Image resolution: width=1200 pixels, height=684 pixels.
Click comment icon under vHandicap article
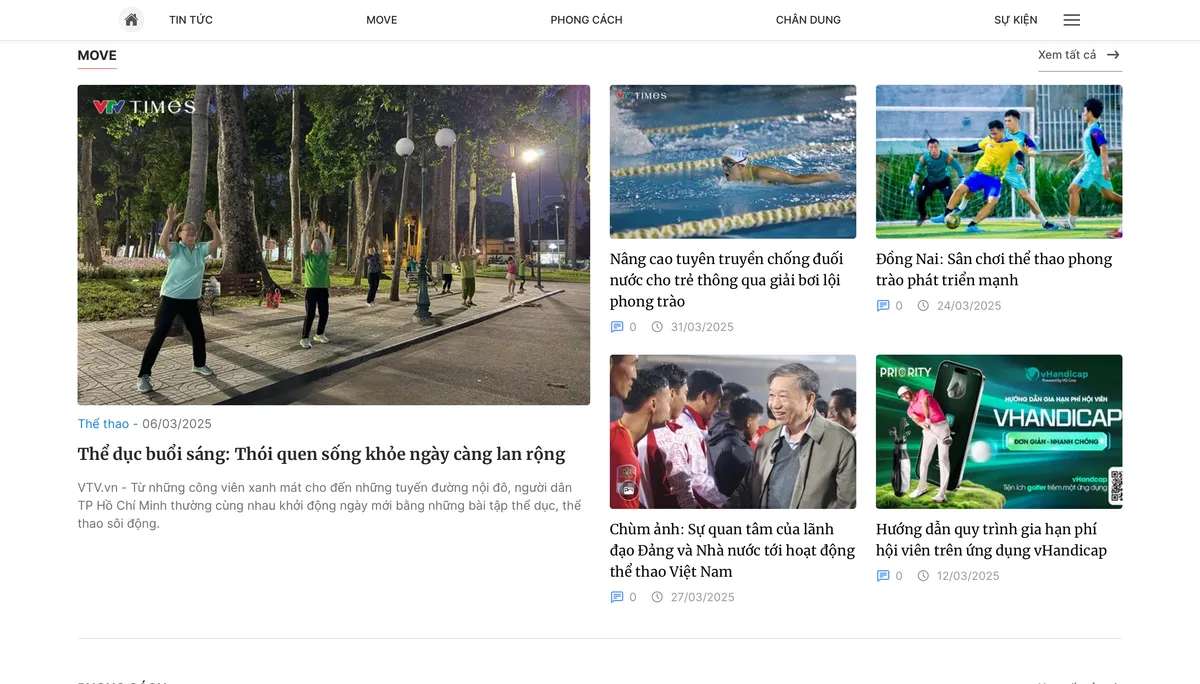click(883, 576)
